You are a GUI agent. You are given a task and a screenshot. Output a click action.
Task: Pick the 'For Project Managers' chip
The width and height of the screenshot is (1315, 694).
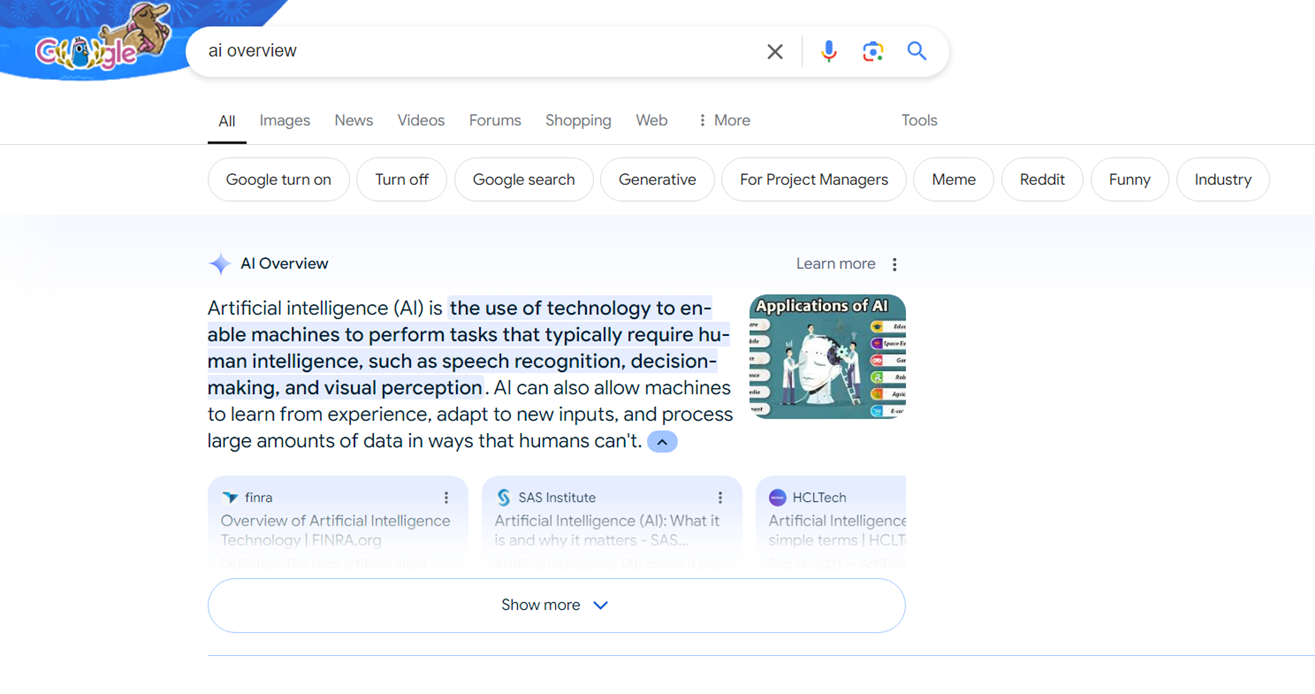tap(814, 180)
